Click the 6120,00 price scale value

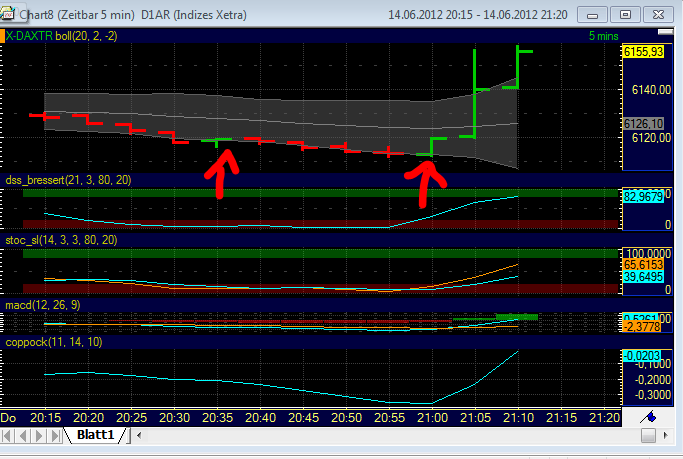coord(651,138)
